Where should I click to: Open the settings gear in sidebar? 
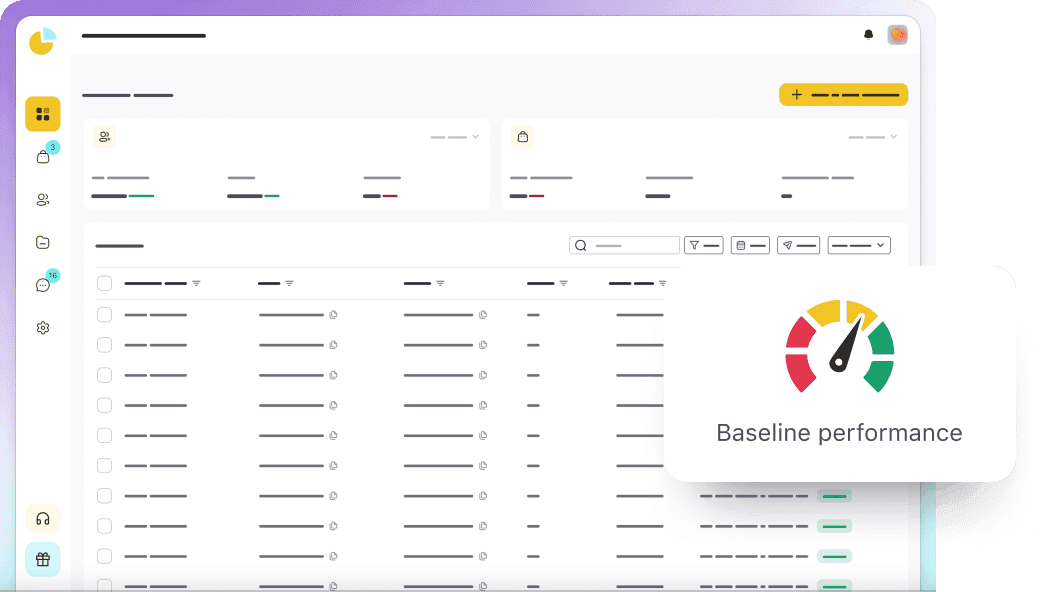tap(43, 328)
